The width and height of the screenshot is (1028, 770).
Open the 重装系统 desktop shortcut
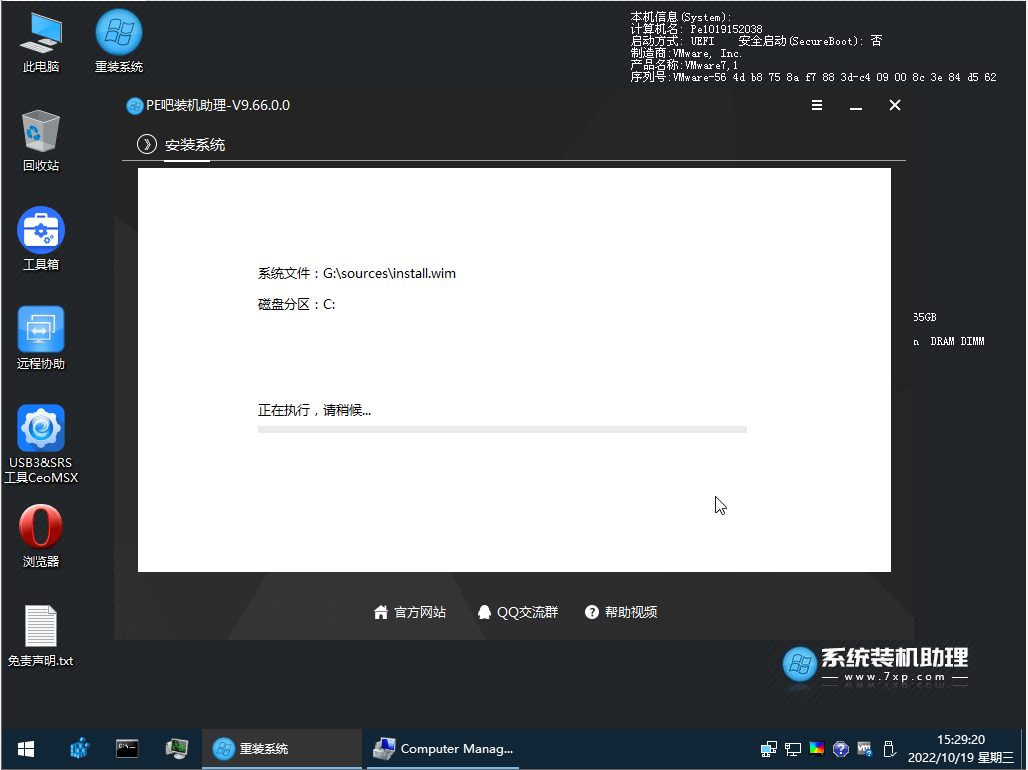click(x=119, y=41)
